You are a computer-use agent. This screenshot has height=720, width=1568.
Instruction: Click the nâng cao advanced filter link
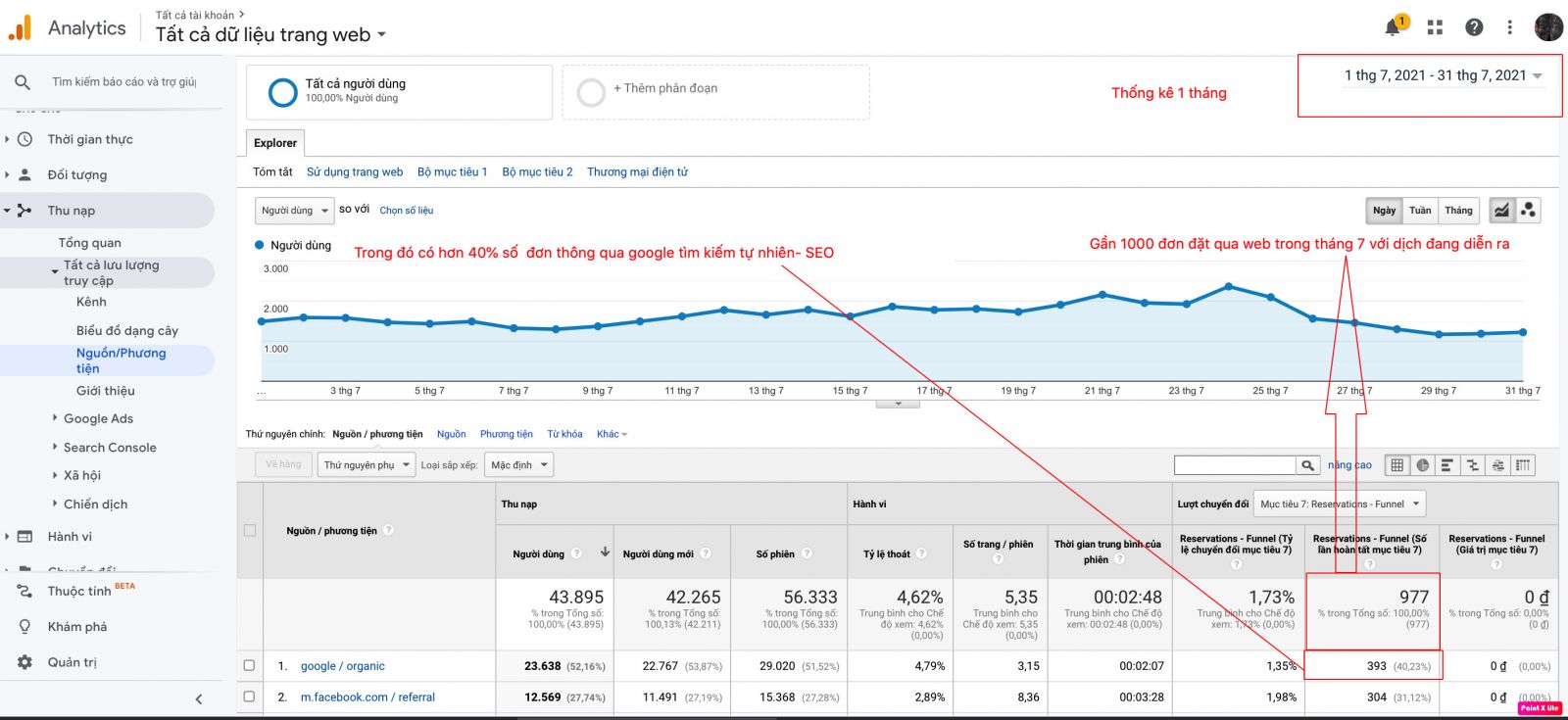click(x=1349, y=465)
